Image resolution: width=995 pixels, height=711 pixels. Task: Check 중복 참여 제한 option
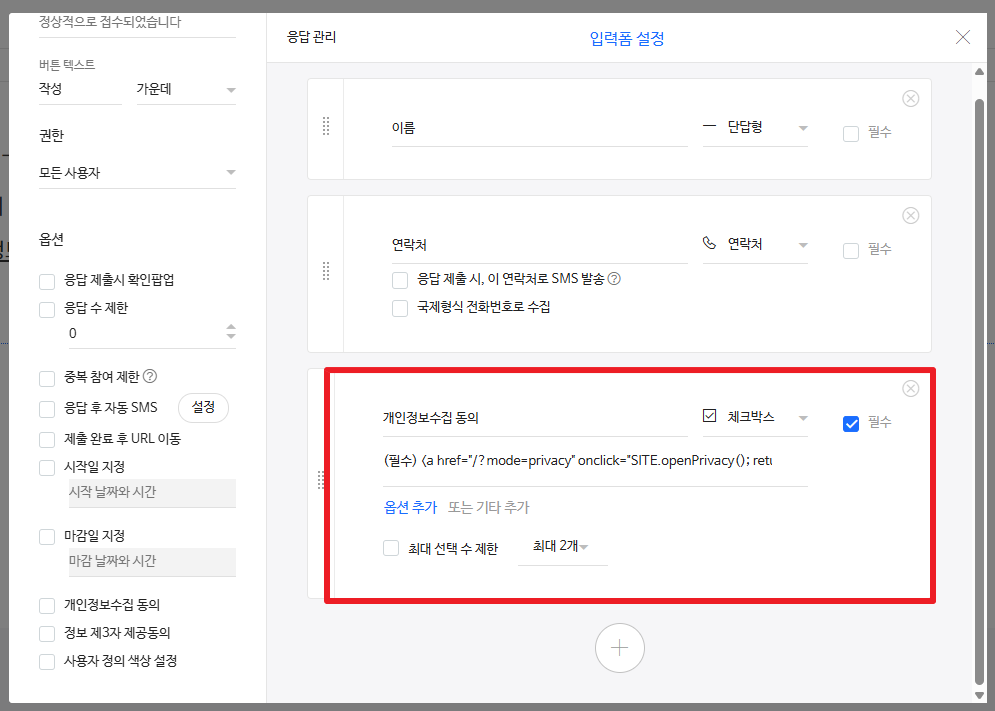47,379
